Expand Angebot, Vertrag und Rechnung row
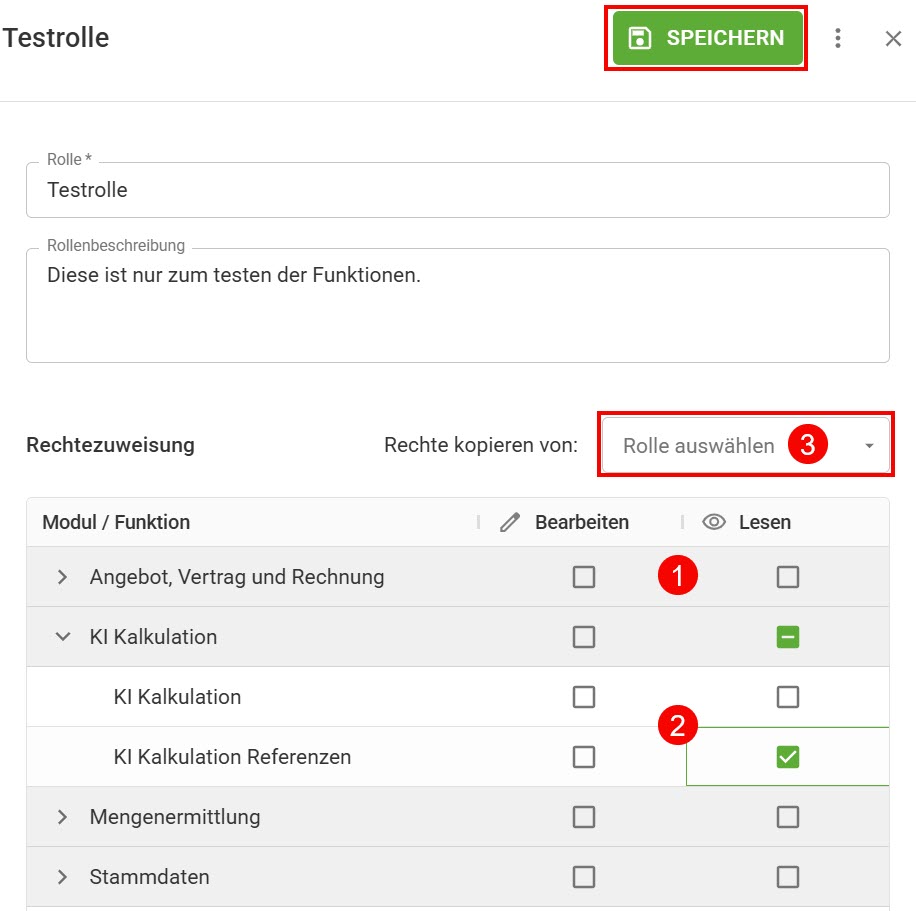 point(63,577)
